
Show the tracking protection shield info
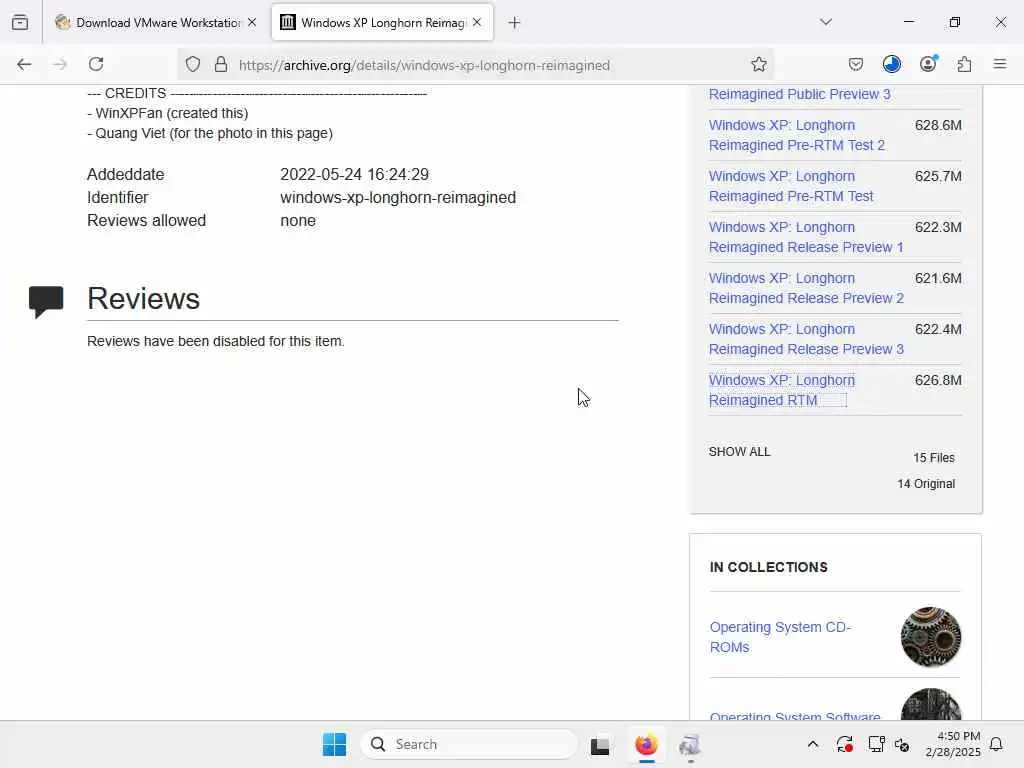[x=193, y=64]
